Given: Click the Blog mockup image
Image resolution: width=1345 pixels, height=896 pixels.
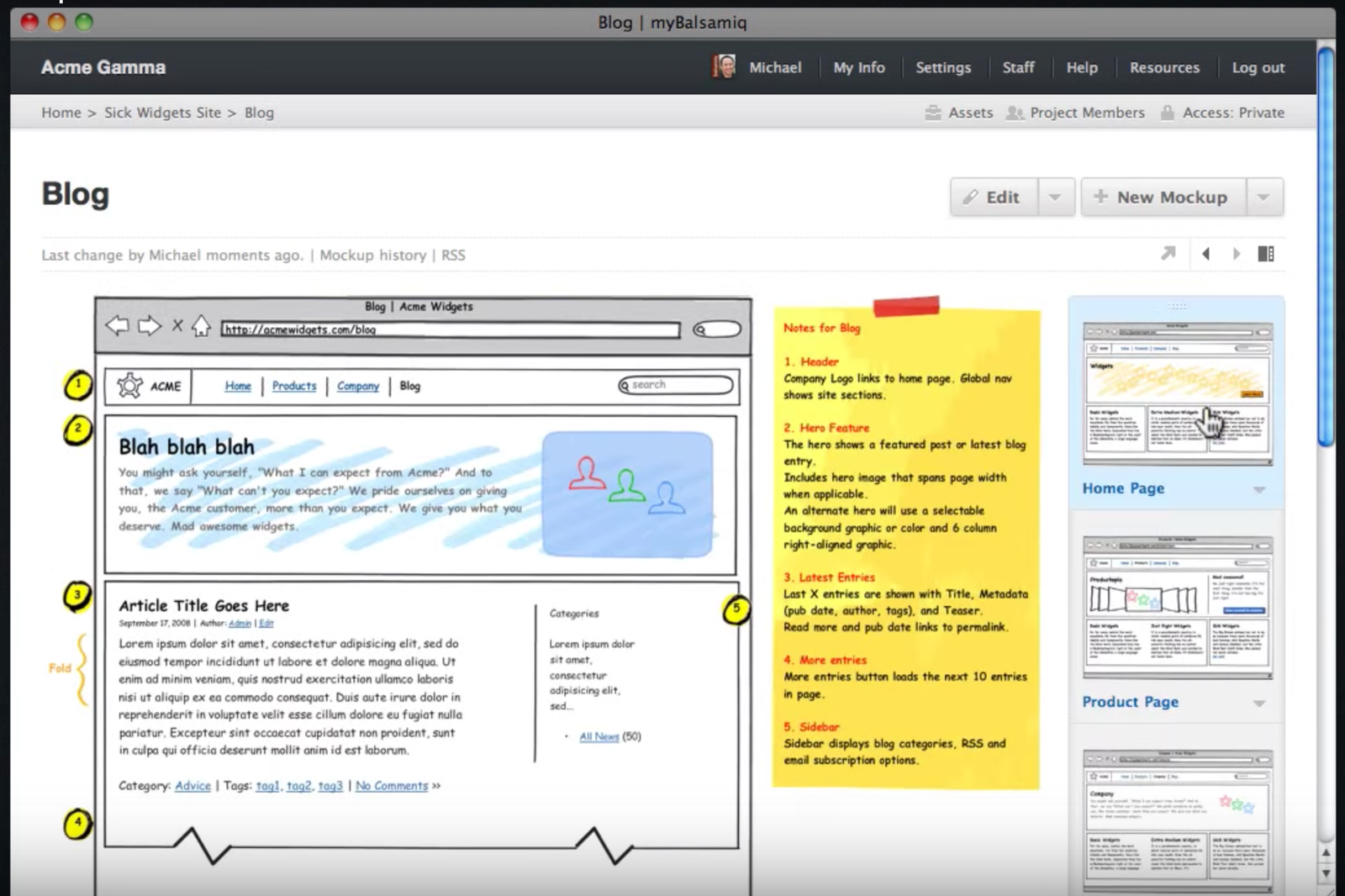Looking at the screenshot, I should click(x=423, y=596).
